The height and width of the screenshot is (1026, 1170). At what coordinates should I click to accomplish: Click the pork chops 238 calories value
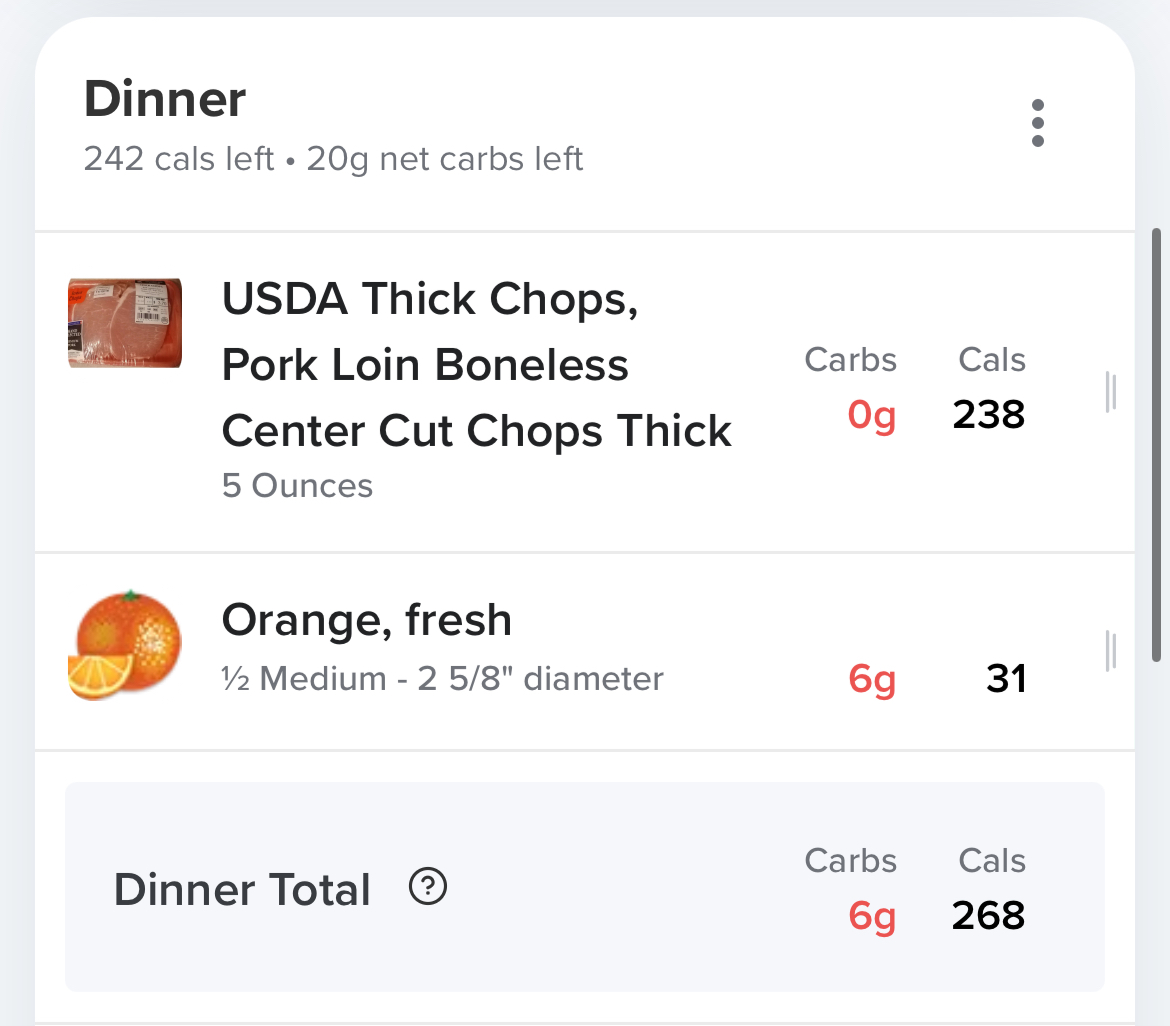point(988,414)
